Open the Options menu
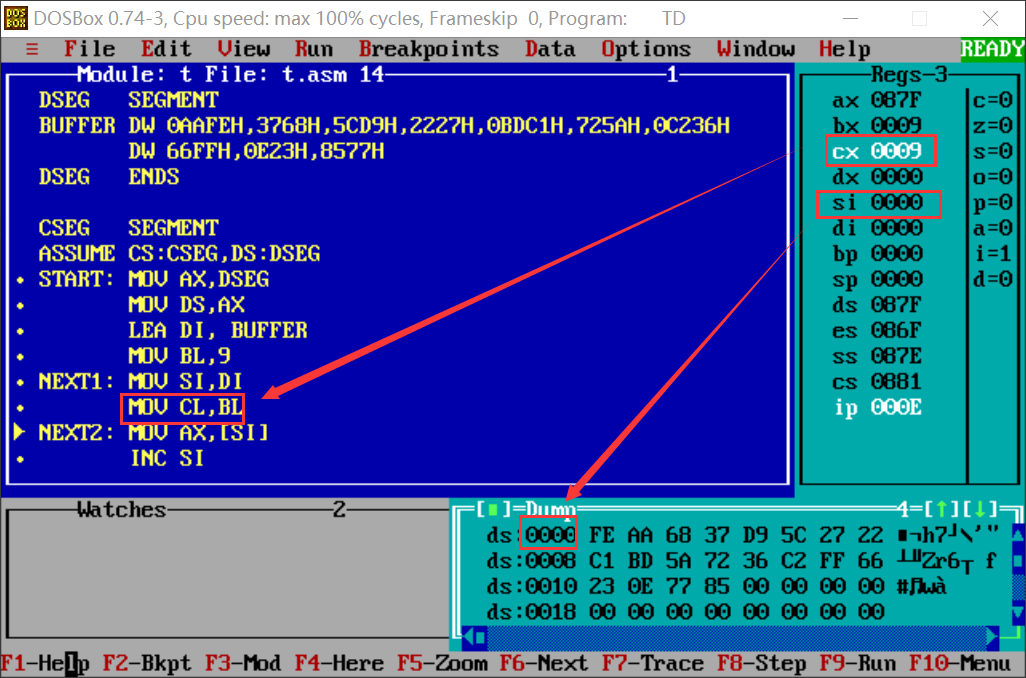This screenshot has width=1026, height=678. coord(646,49)
